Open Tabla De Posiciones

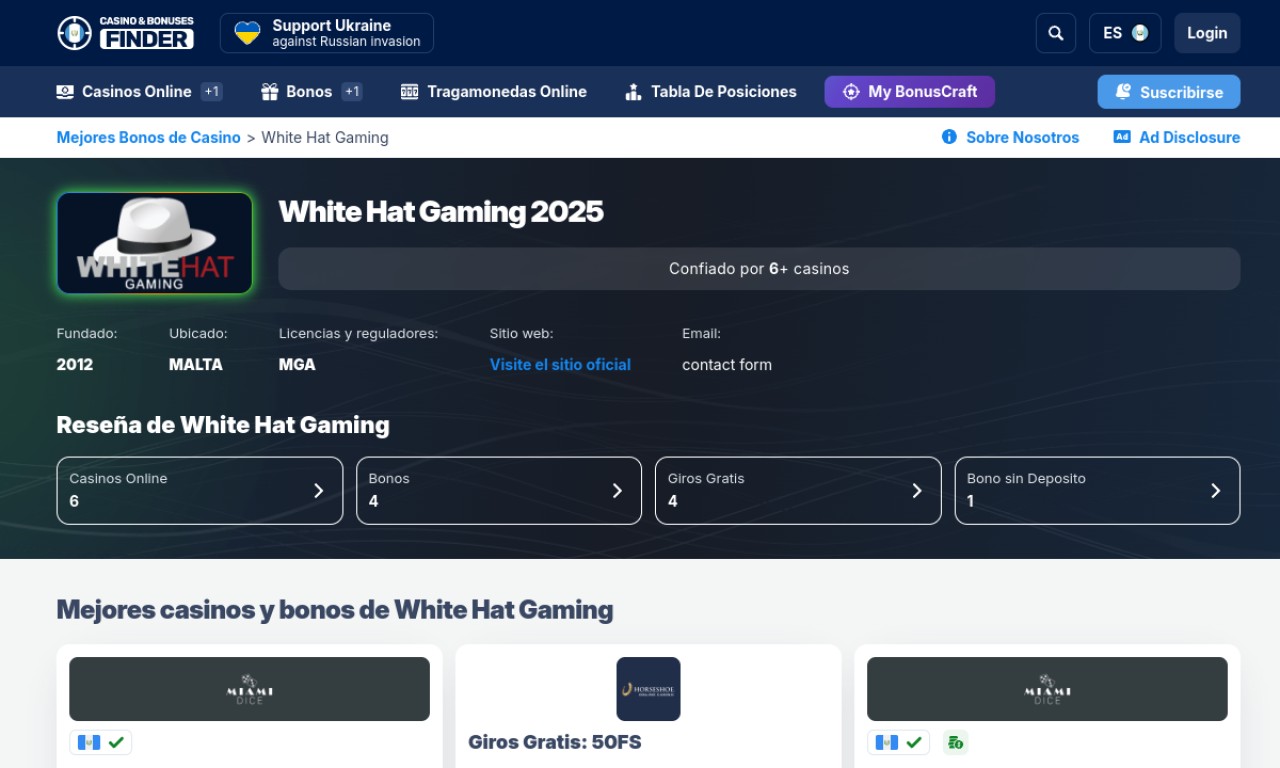[710, 92]
